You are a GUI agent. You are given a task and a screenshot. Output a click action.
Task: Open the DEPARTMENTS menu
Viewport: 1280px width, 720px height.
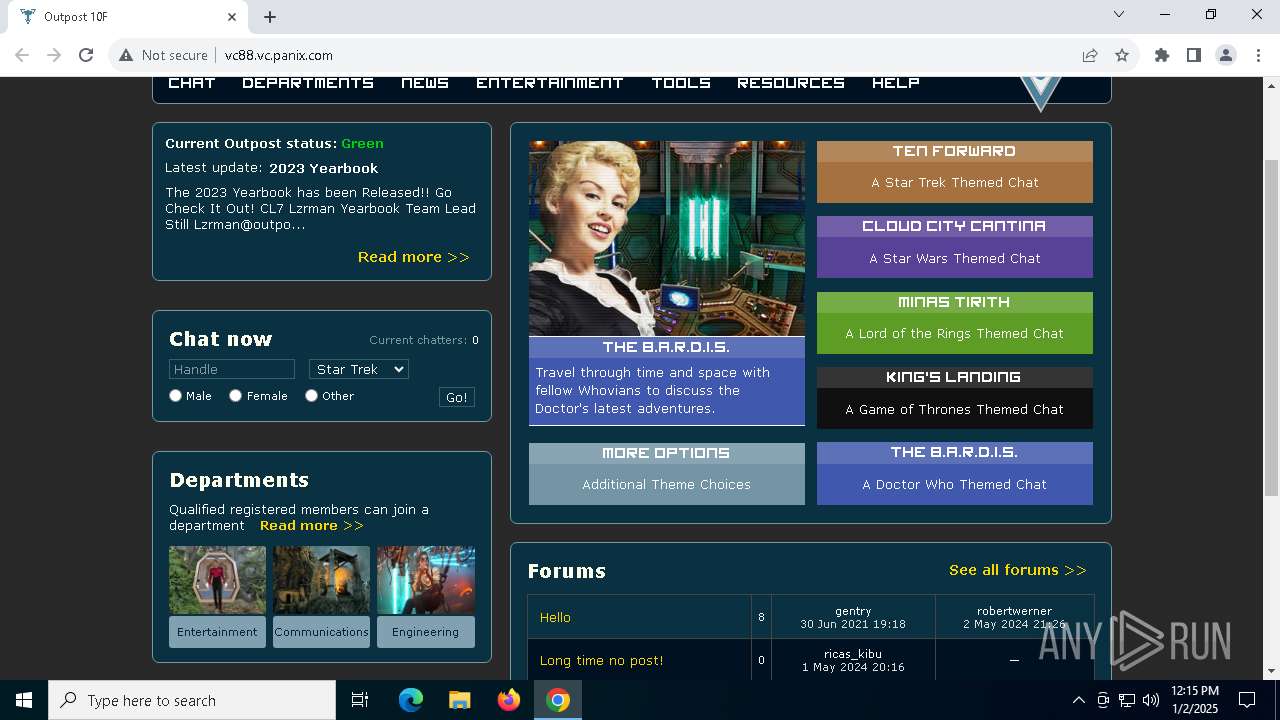tap(308, 83)
